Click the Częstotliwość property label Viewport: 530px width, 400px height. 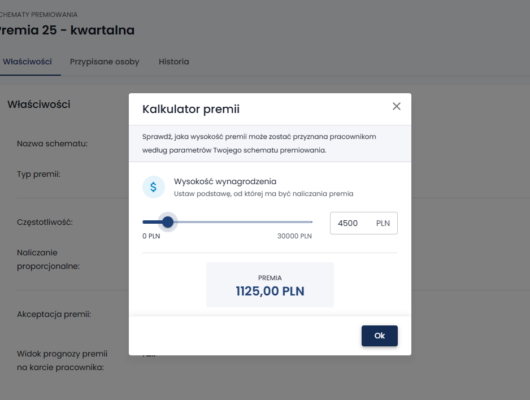pyautogui.click(x=45, y=222)
